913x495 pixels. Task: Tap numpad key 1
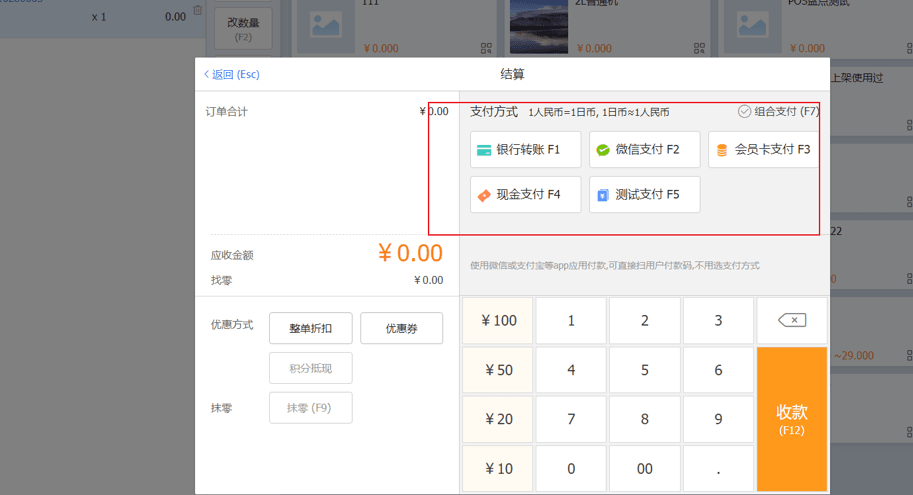click(571, 321)
